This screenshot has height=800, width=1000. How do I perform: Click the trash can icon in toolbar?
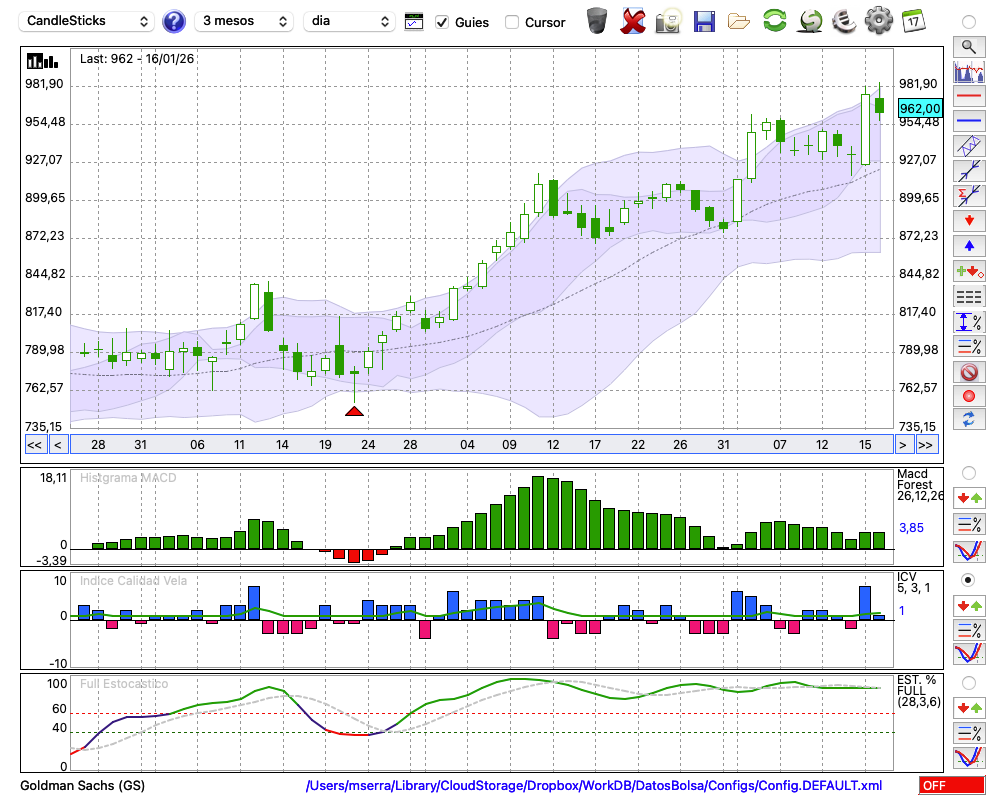tap(597, 21)
